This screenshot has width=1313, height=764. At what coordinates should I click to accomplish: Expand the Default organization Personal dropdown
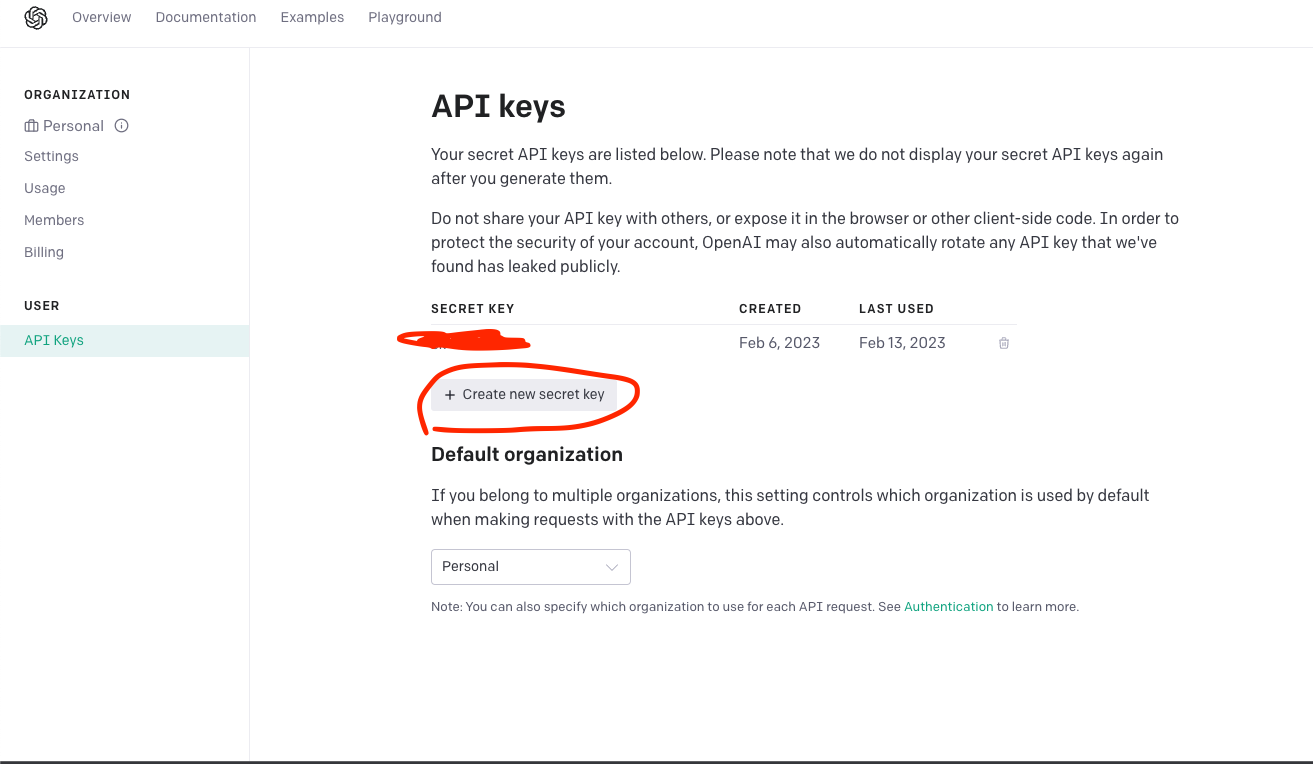(531, 566)
